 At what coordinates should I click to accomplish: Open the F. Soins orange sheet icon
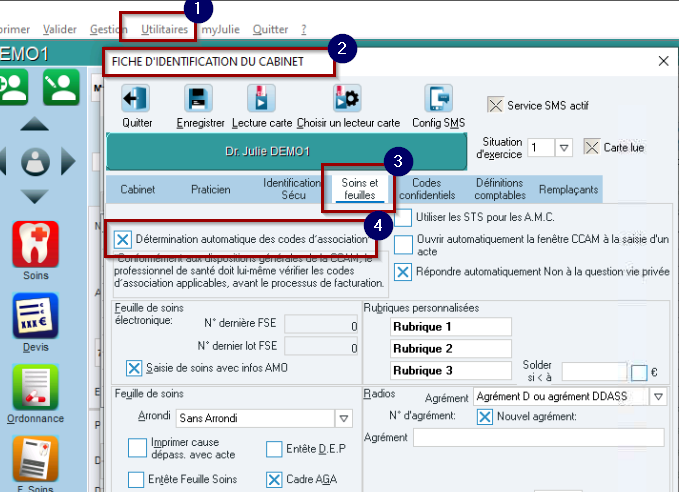[36, 459]
